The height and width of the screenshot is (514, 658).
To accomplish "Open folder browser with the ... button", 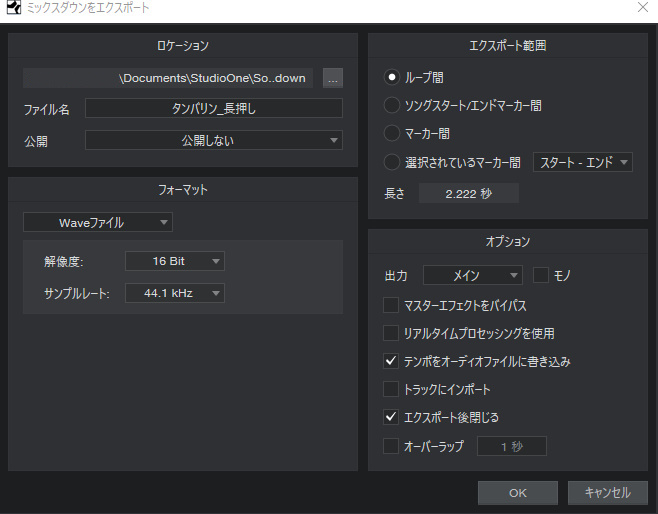I will click(333, 78).
